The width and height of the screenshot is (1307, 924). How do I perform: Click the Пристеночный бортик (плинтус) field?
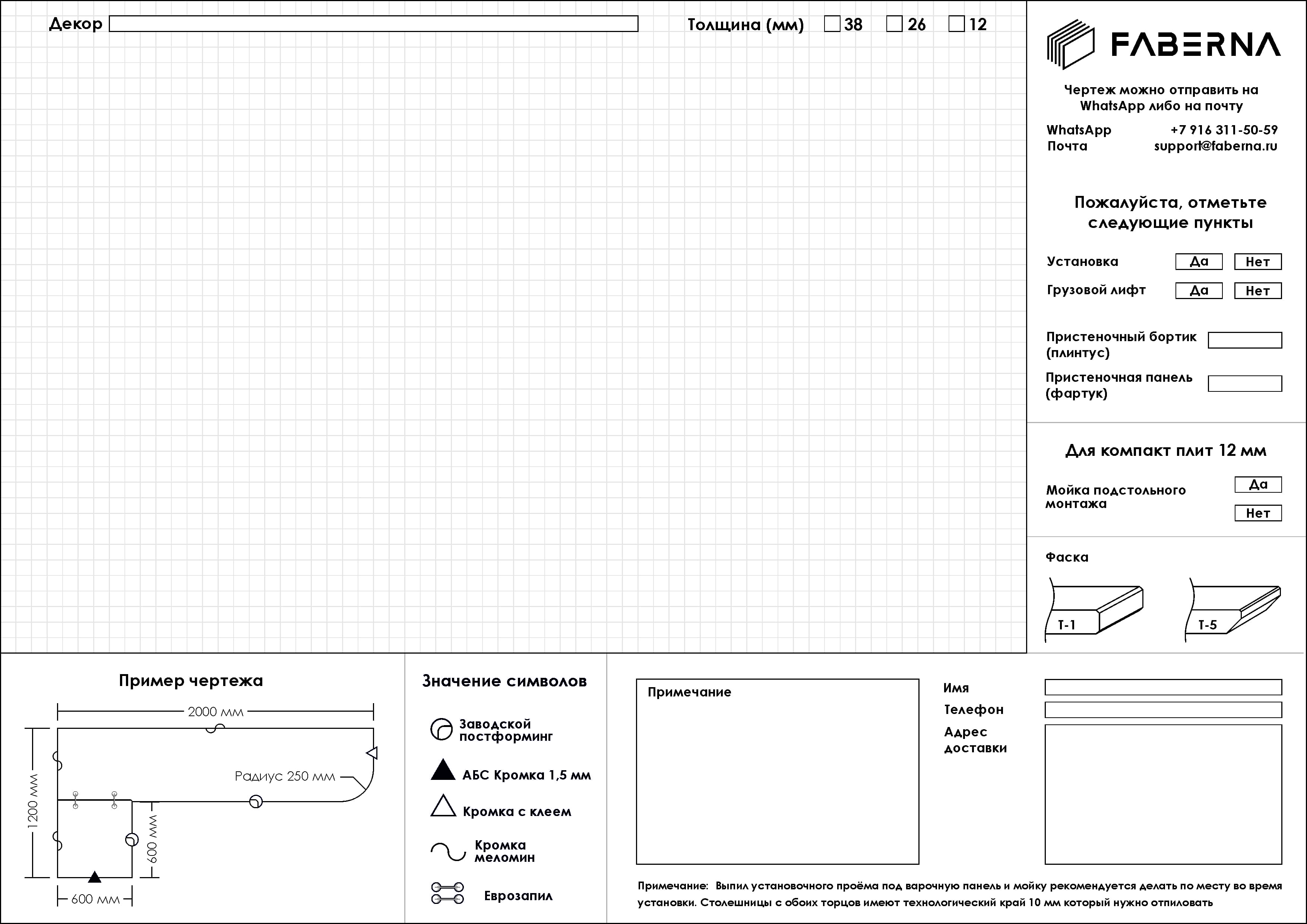pos(1245,340)
